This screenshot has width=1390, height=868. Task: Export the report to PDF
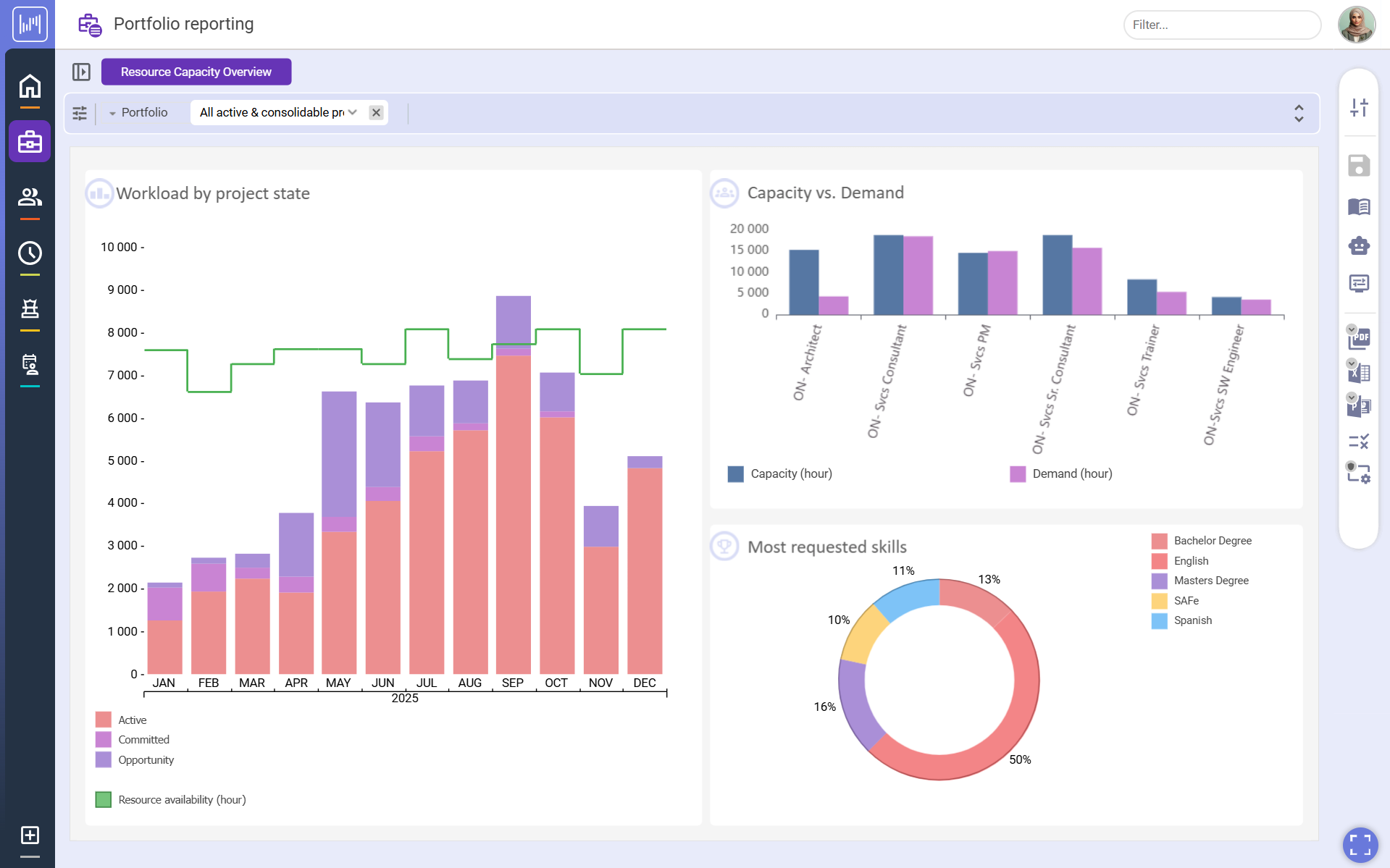[x=1359, y=338]
